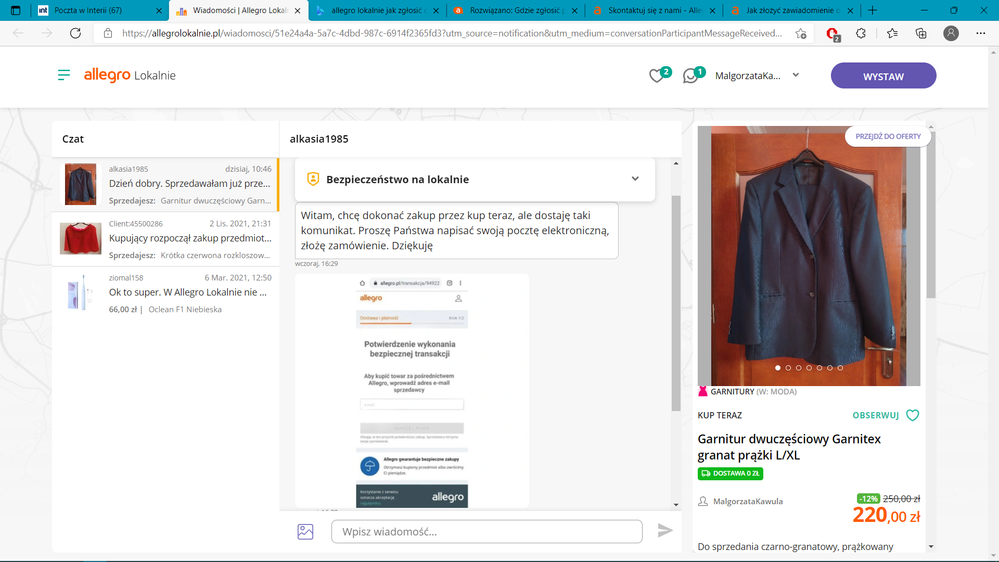Screen dimensions: 999x562
Task: Add page to favorites star icon
Action: [x=801, y=33]
